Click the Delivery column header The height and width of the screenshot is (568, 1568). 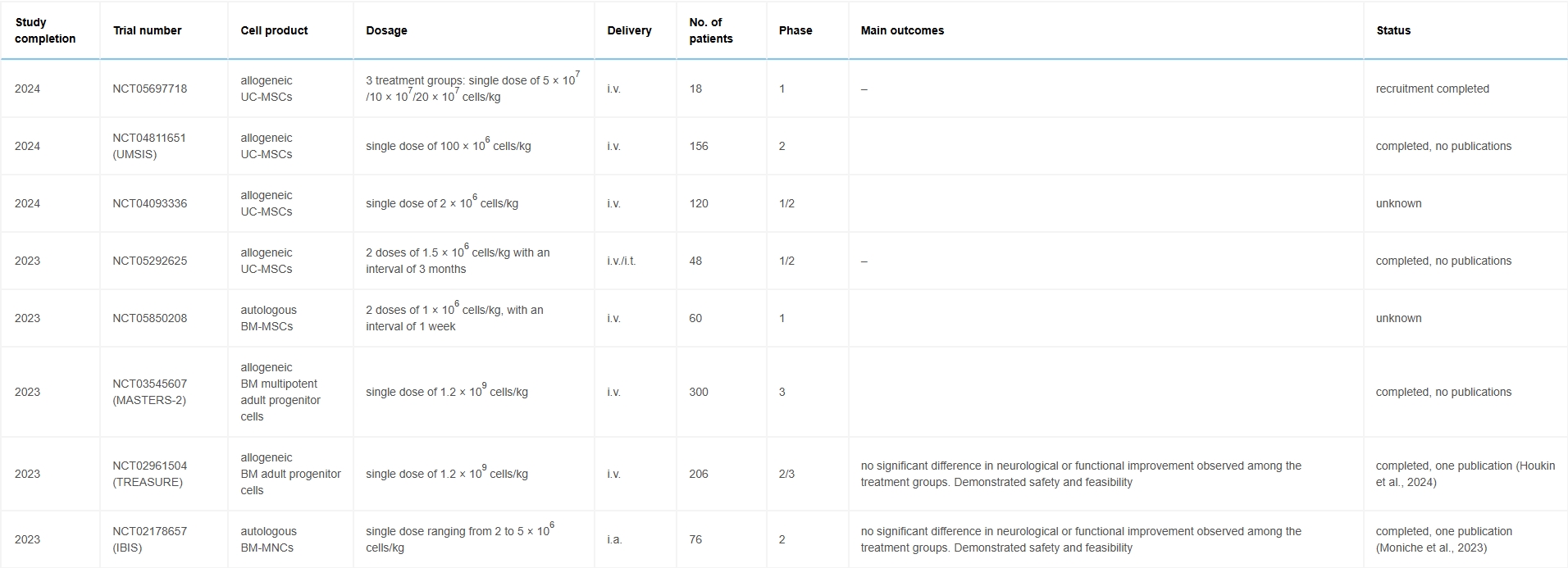629,30
